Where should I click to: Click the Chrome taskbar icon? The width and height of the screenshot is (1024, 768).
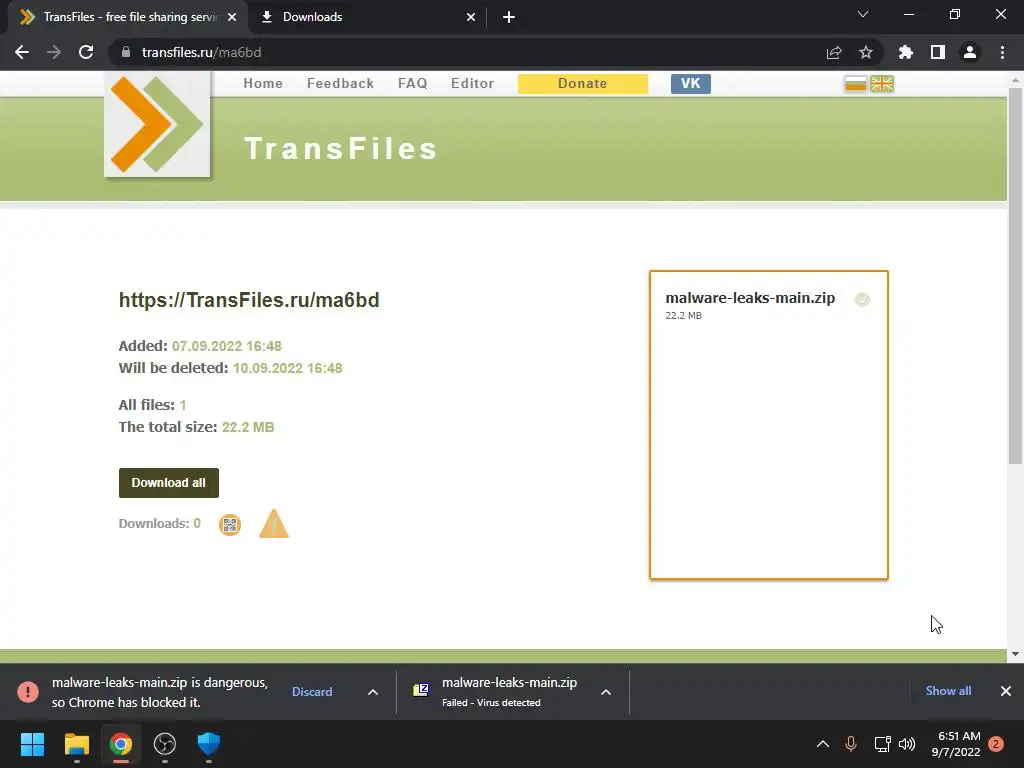pyautogui.click(x=121, y=744)
